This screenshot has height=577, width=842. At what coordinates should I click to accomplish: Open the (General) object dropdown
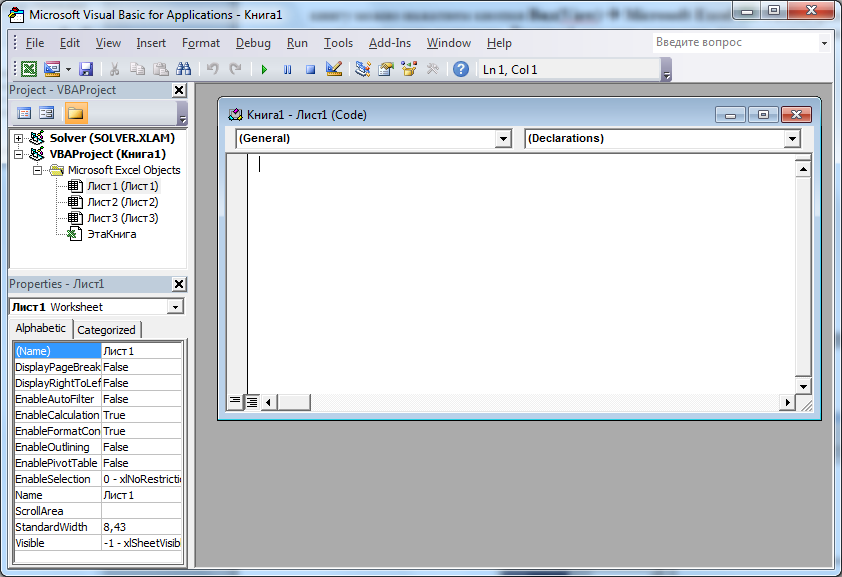[x=503, y=139]
